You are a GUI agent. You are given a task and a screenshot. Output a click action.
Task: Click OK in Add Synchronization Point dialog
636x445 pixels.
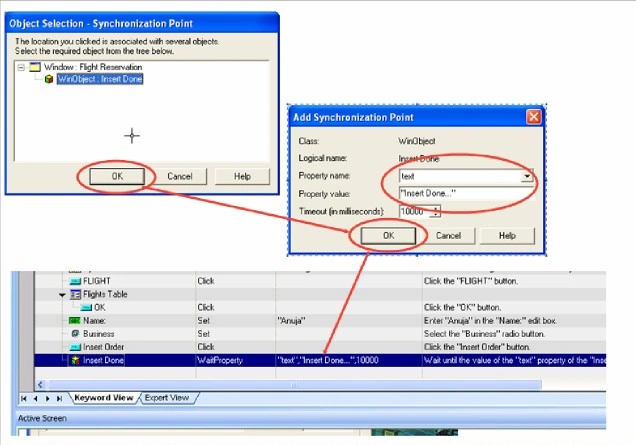pos(388,235)
